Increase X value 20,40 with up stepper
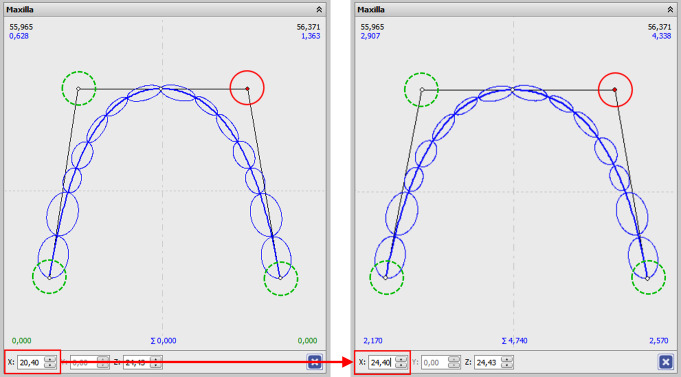The height and width of the screenshot is (377, 681). 51,359
